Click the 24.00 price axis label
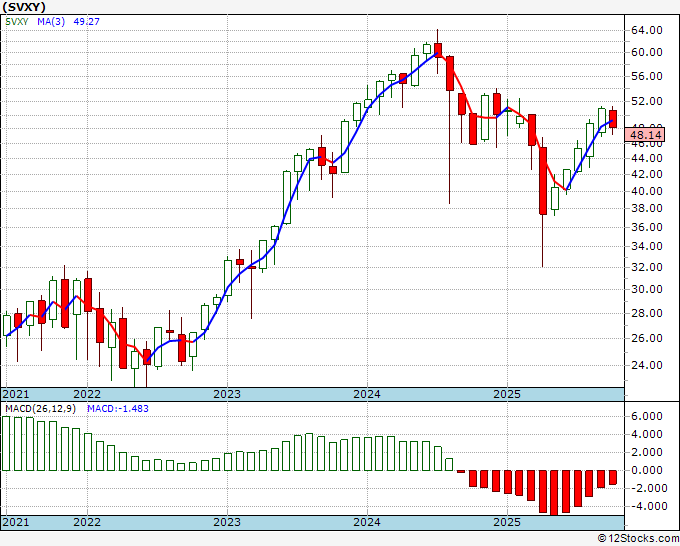680x546 pixels. (647, 365)
